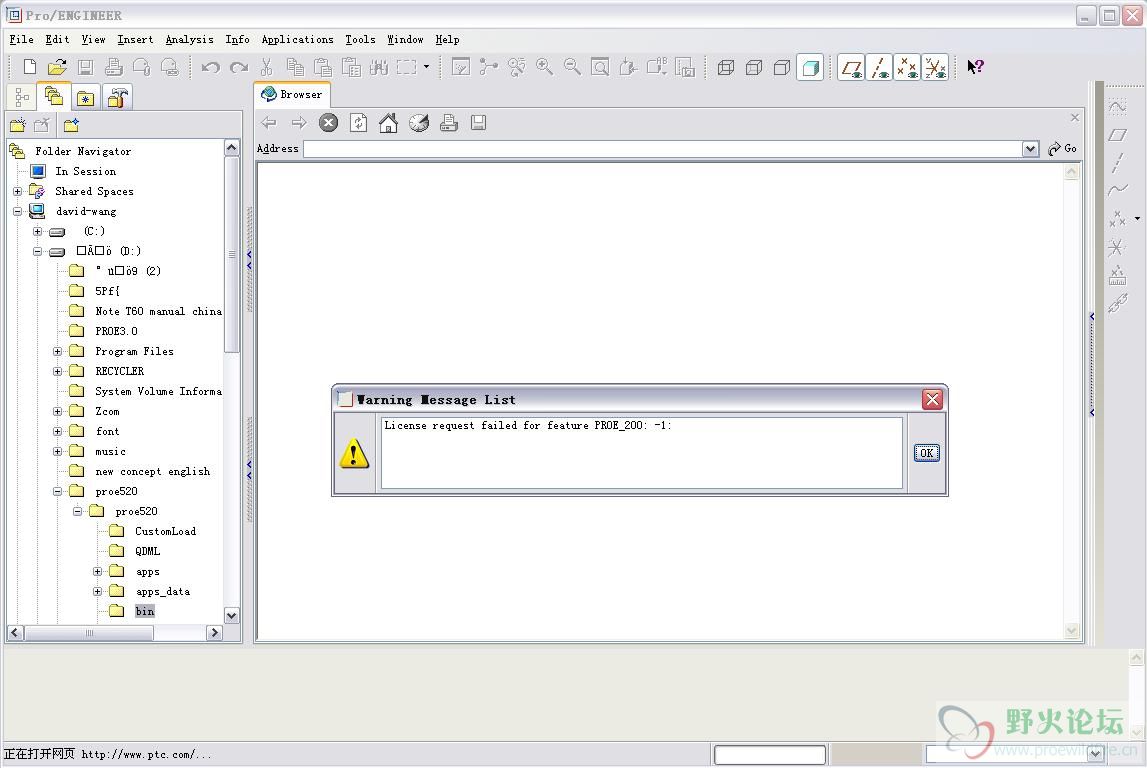Open a file using the main toolbar folder icon

click(x=57, y=67)
